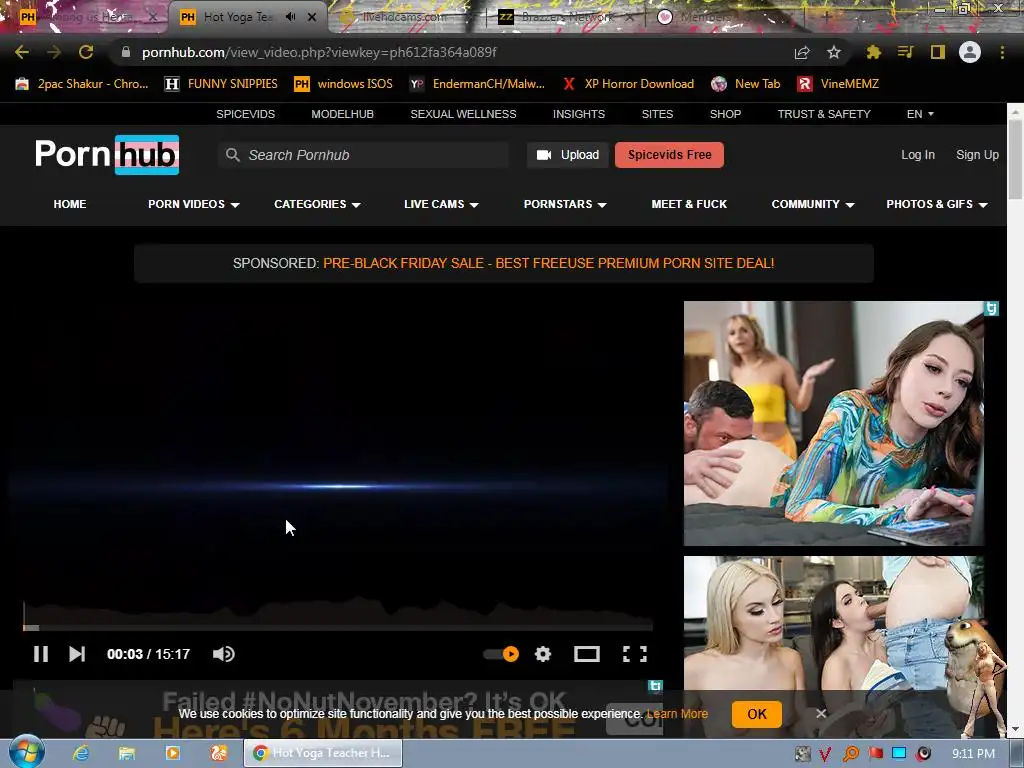Open the media control icon in the toolbar
The height and width of the screenshot is (768, 1024).
(x=905, y=52)
